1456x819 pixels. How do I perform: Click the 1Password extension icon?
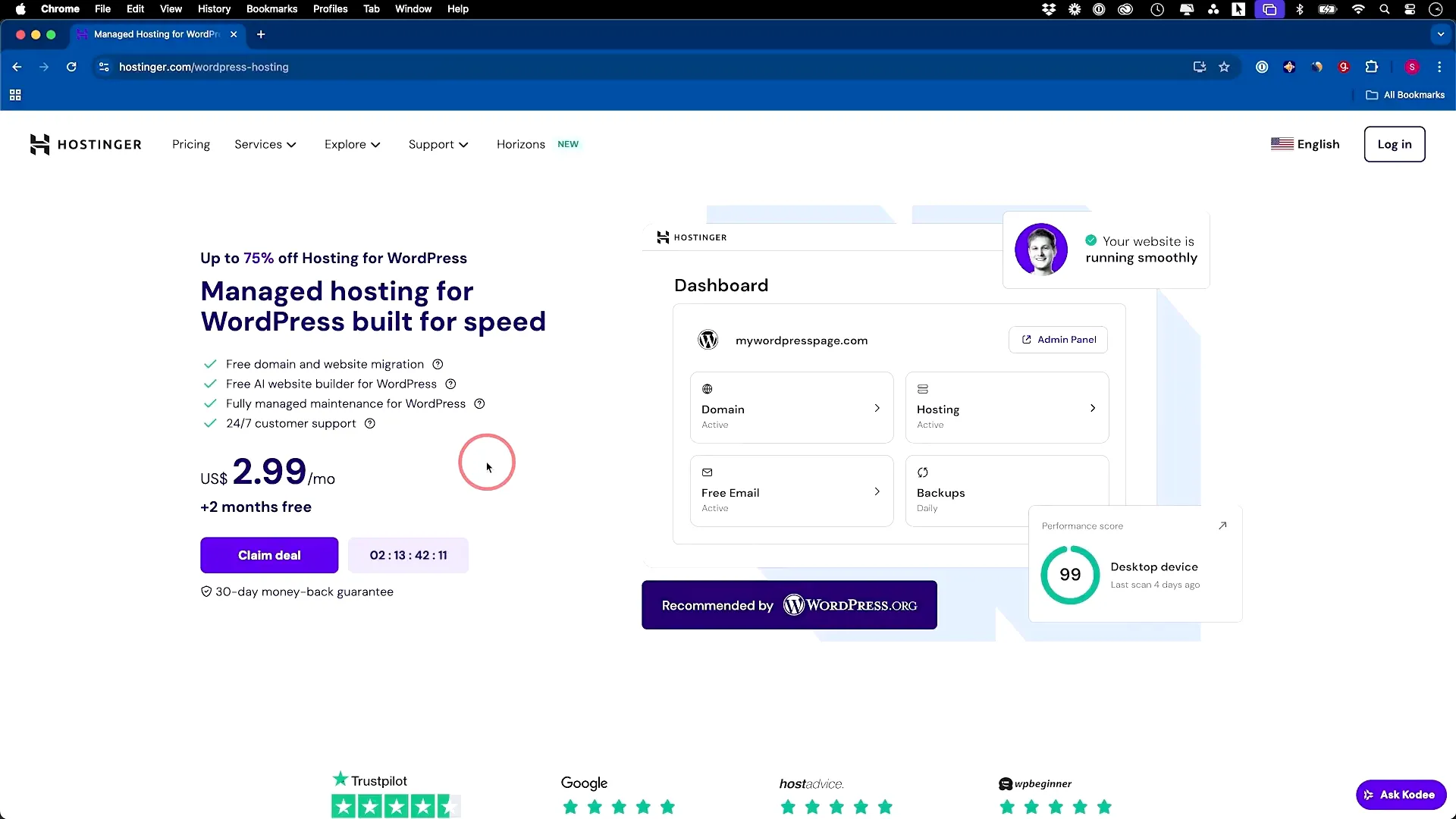click(x=1262, y=67)
